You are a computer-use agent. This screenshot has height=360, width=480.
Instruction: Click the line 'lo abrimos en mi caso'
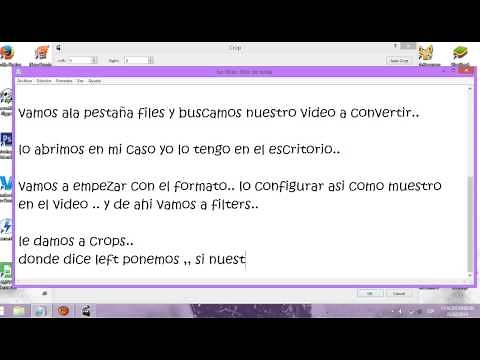(179, 149)
